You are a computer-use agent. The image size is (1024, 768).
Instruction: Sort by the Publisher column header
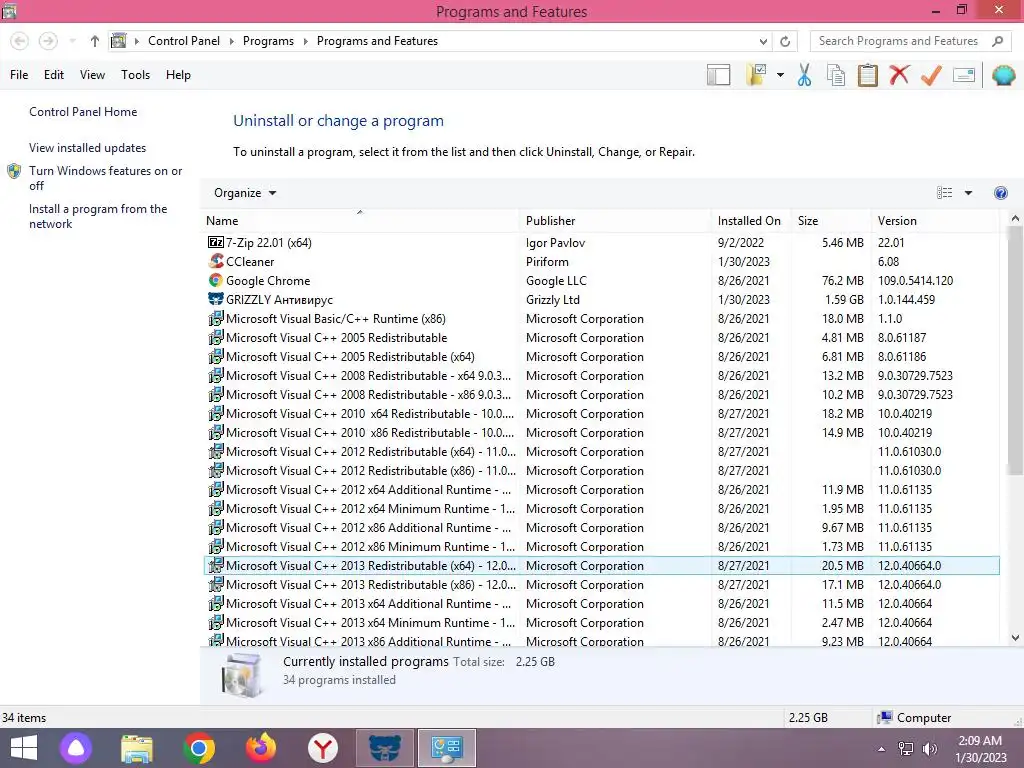(615, 221)
